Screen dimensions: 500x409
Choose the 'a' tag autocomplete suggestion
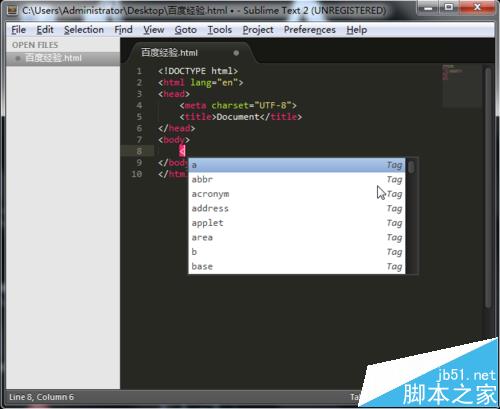click(x=297, y=165)
